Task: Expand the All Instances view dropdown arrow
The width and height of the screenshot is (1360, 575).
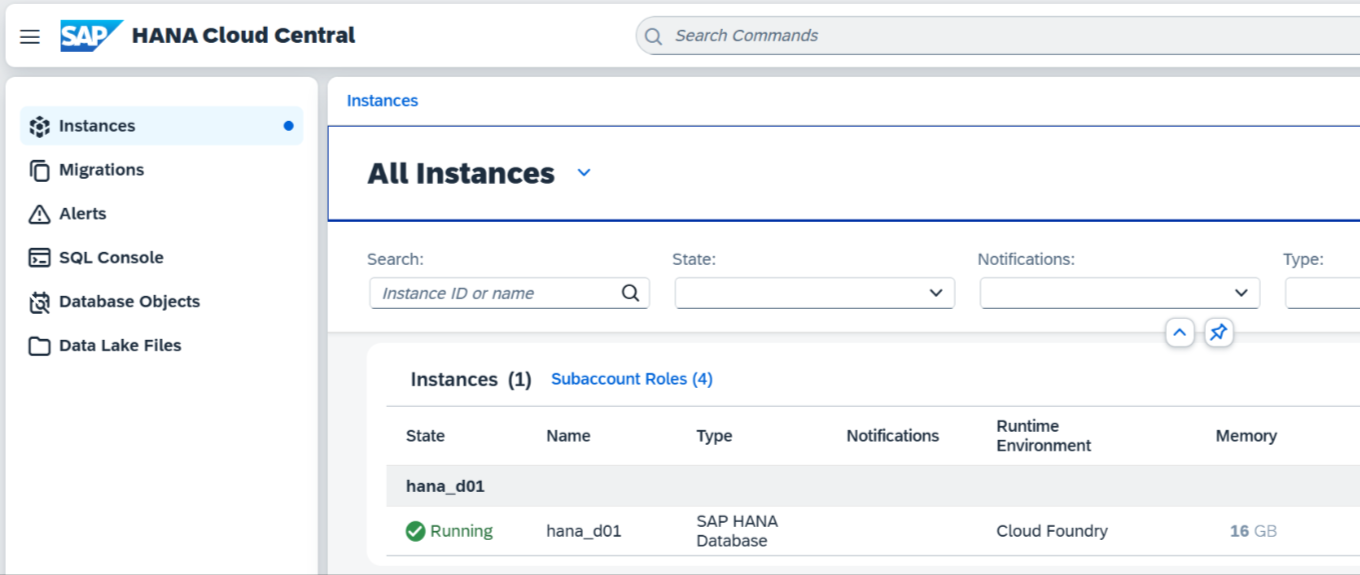Action: click(x=584, y=173)
